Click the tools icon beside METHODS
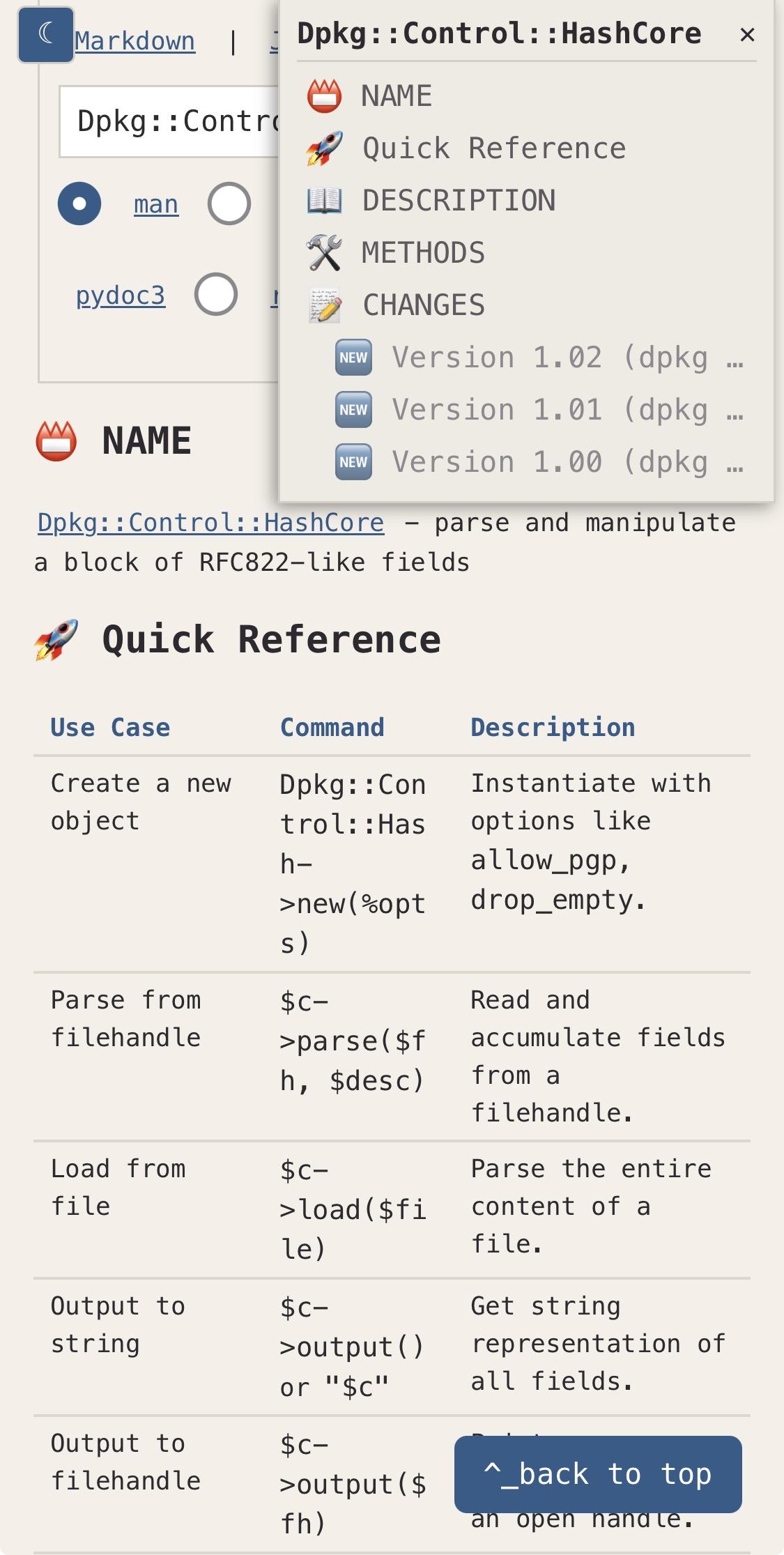The image size is (784, 1555). pos(325,253)
